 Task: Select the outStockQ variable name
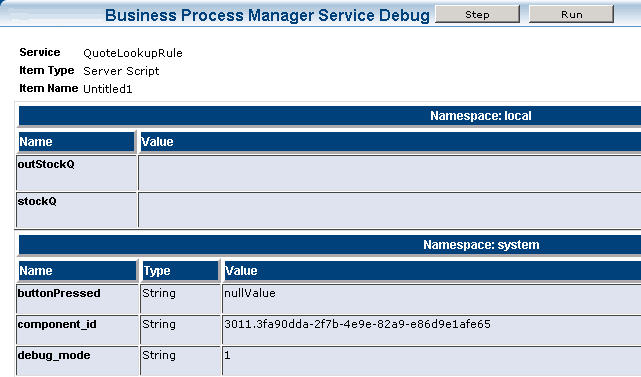[46, 164]
